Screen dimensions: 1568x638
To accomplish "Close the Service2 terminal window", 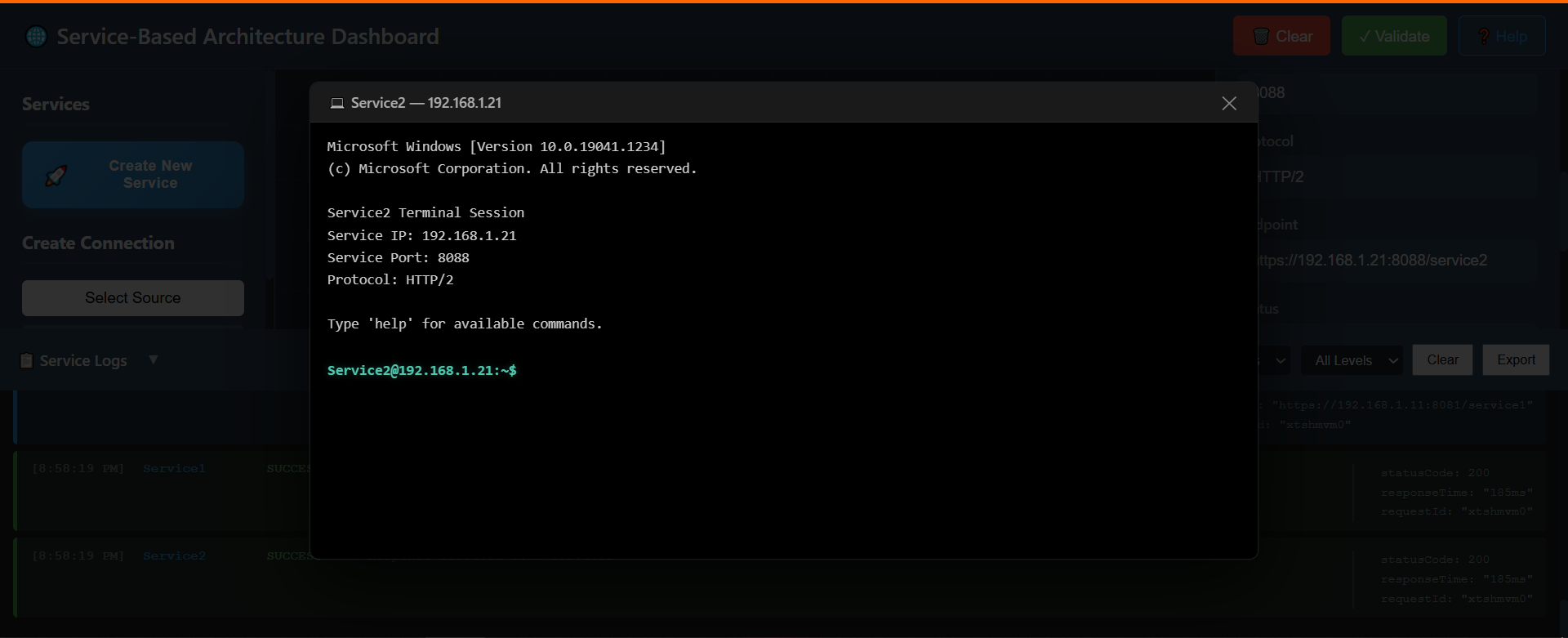I will point(1229,103).
